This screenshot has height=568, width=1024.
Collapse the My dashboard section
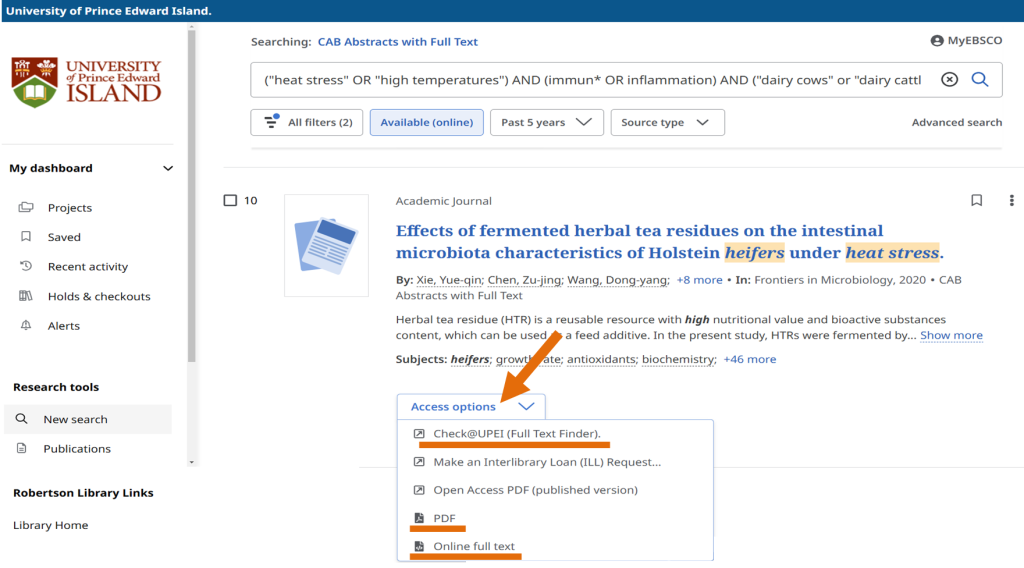pos(168,169)
